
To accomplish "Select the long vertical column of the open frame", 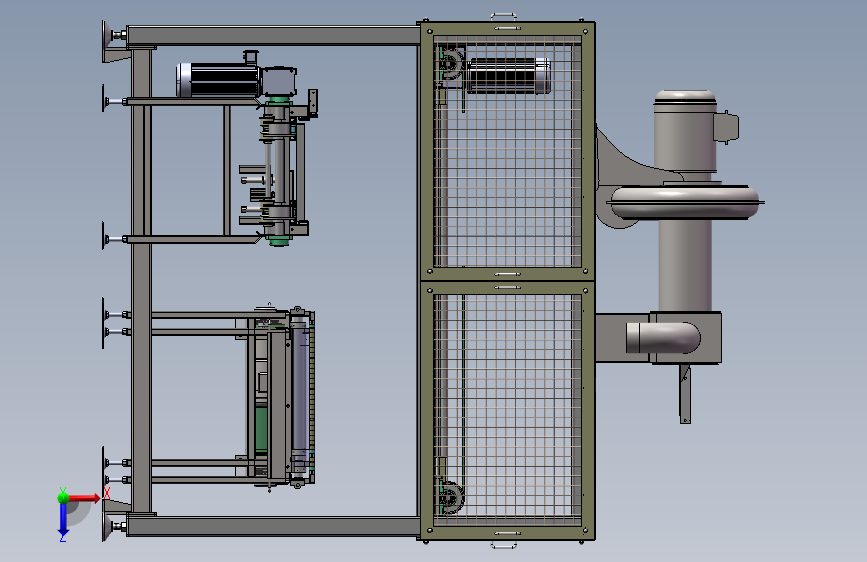I will 142,281.
